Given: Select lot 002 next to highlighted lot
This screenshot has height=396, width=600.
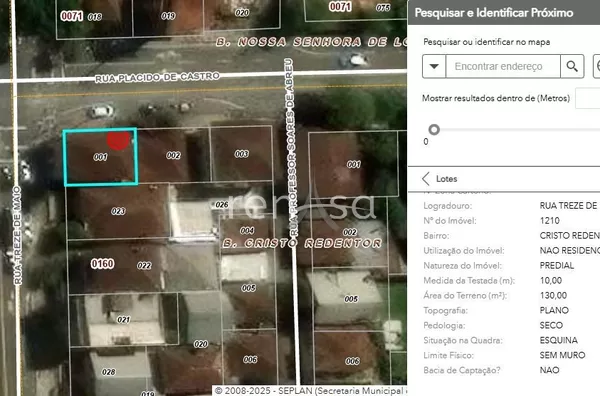Looking at the screenshot, I should click(173, 155).
